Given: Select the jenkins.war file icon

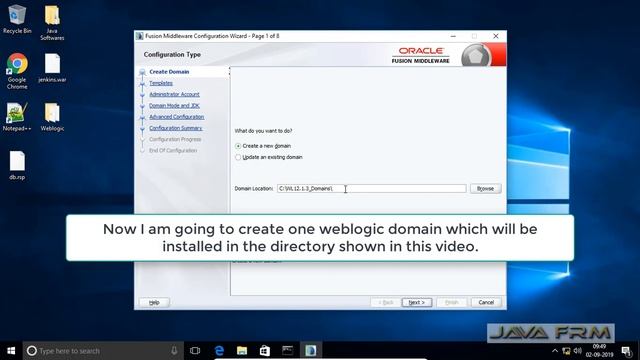Looking at the screenshot, I should [x=52, y=68].
